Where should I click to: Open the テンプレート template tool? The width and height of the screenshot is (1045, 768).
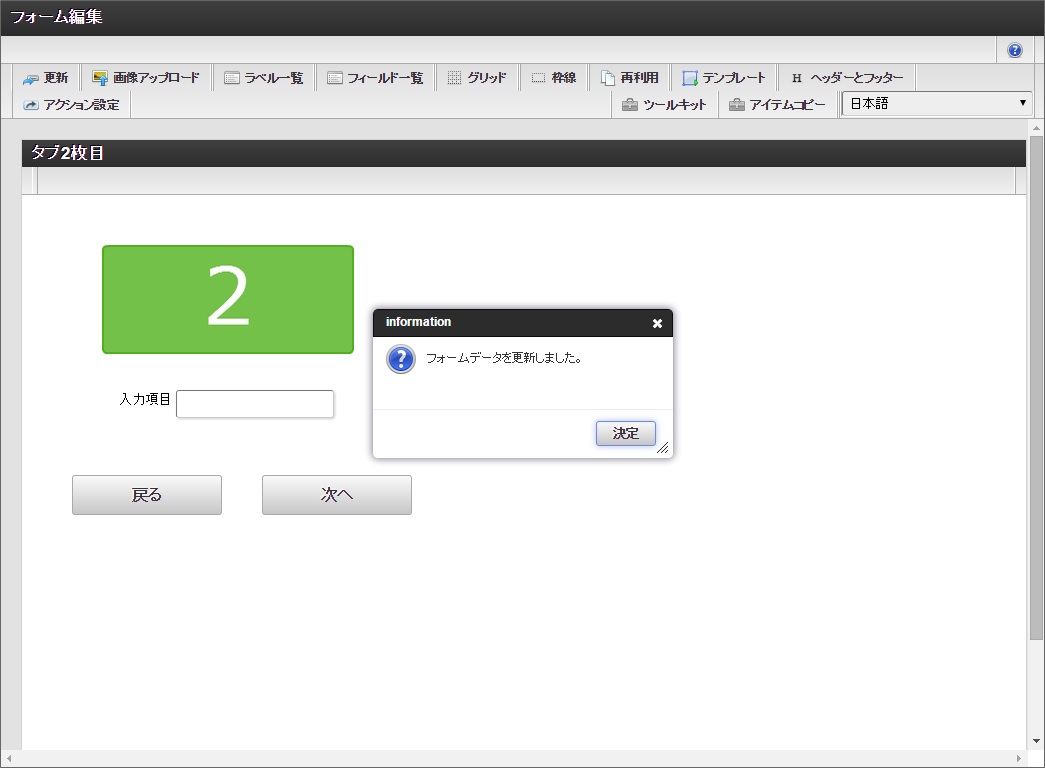pyautogui.click(x=724, y=78)
